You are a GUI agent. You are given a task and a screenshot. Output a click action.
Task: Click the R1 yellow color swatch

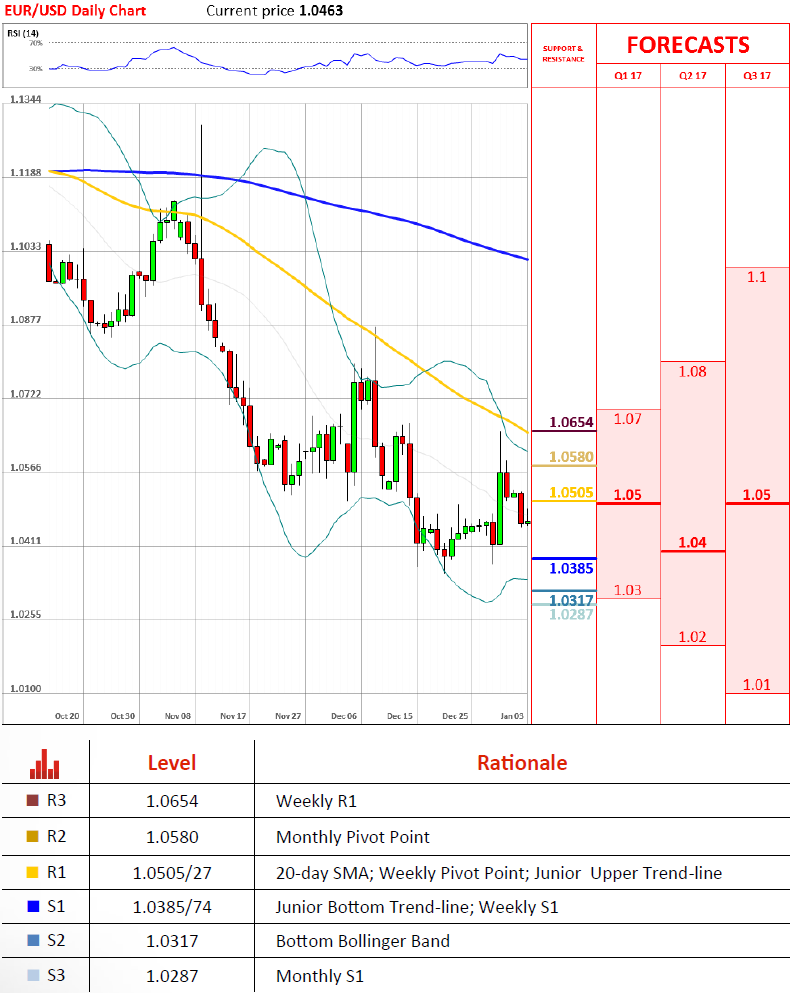pos(32,872)
